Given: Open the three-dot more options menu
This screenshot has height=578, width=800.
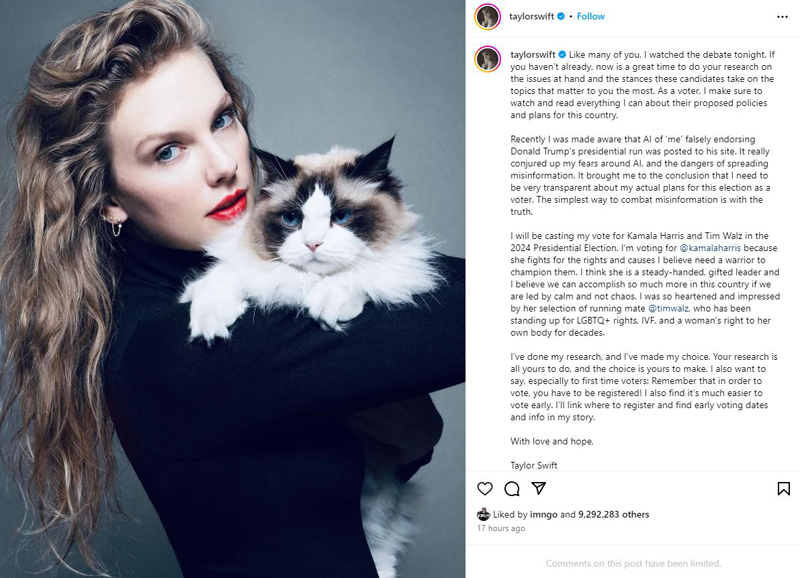Looking at the screenshot, I should pos(782,17).
